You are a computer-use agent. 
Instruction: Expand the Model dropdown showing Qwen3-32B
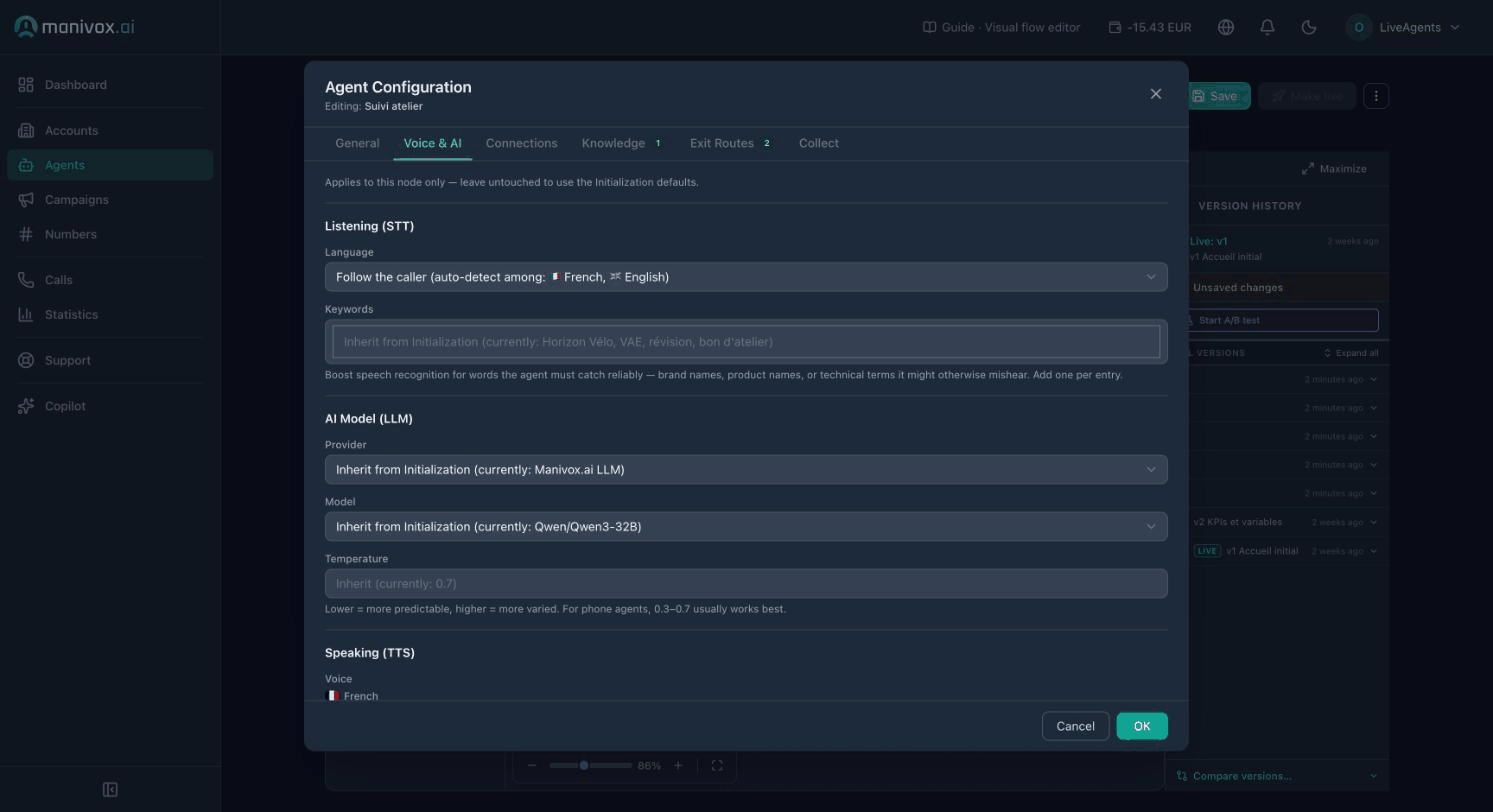click(x=746, y=527)
